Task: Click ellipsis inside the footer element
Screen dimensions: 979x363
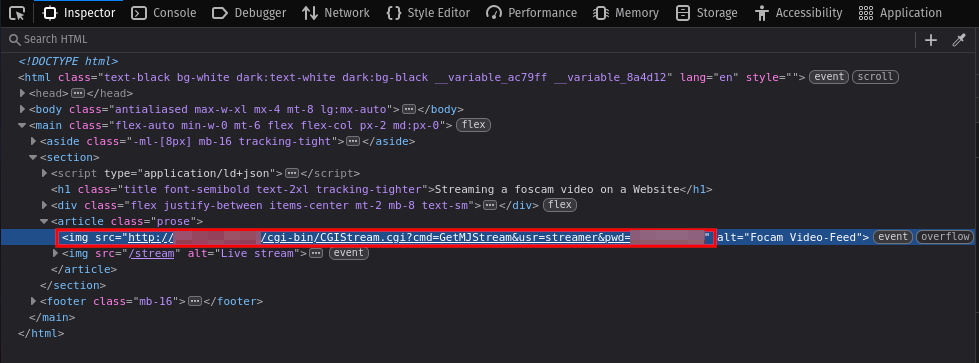Action: [195, 301]
